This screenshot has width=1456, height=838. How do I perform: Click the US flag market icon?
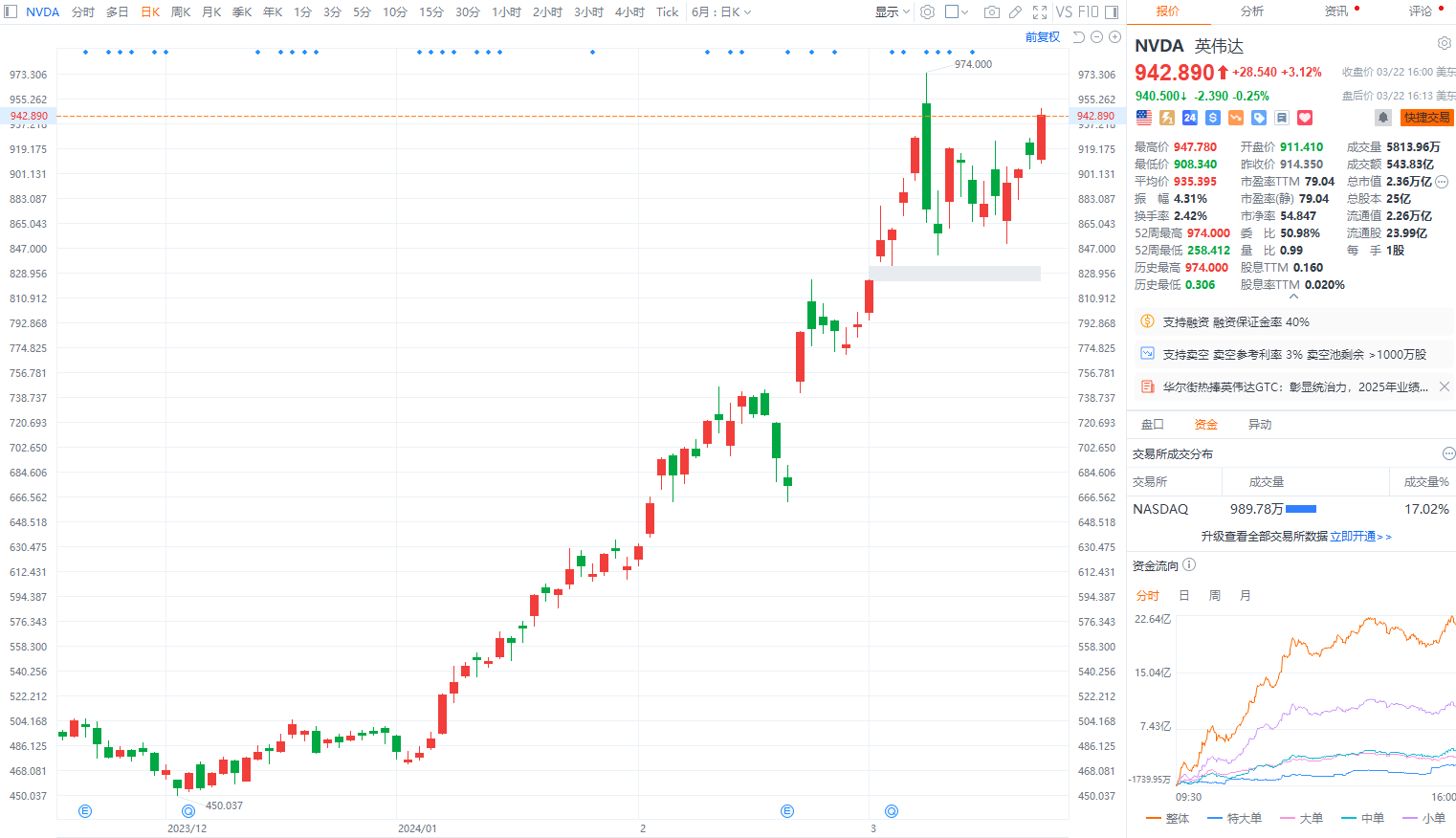(1144, 118)
